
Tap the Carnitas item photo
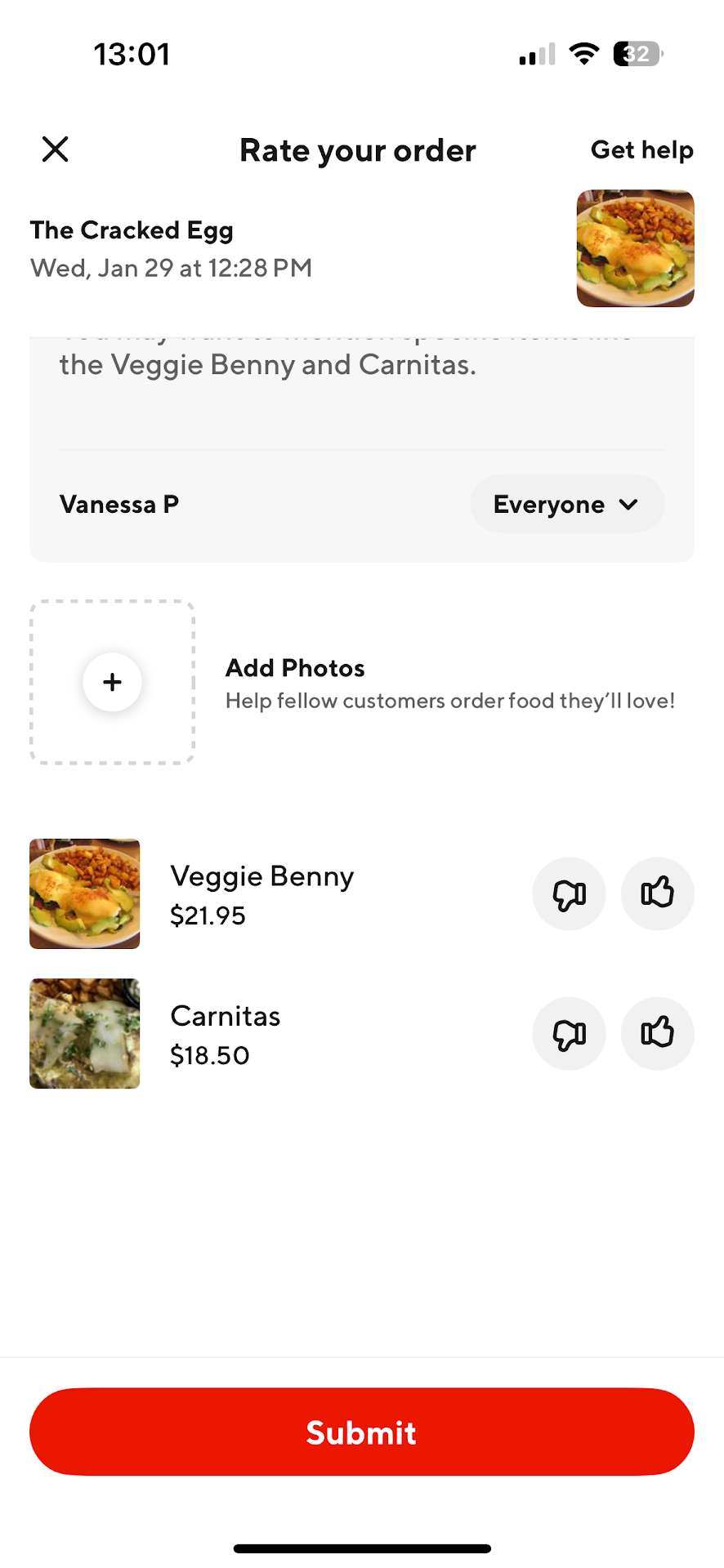[85, 1033]
